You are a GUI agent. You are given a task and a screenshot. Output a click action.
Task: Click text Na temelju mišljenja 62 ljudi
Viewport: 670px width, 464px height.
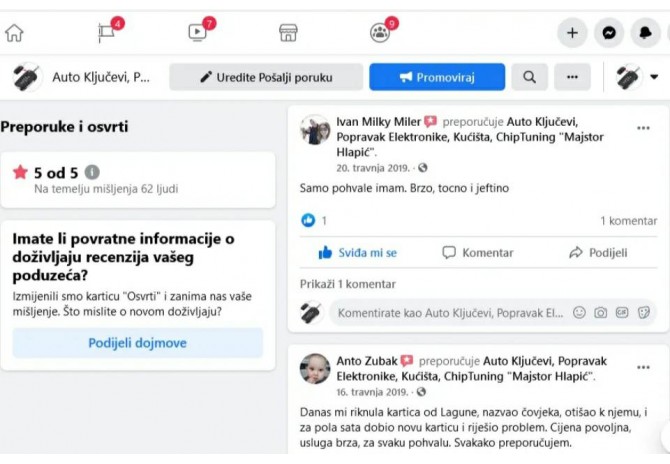click(x=106, y=189)
